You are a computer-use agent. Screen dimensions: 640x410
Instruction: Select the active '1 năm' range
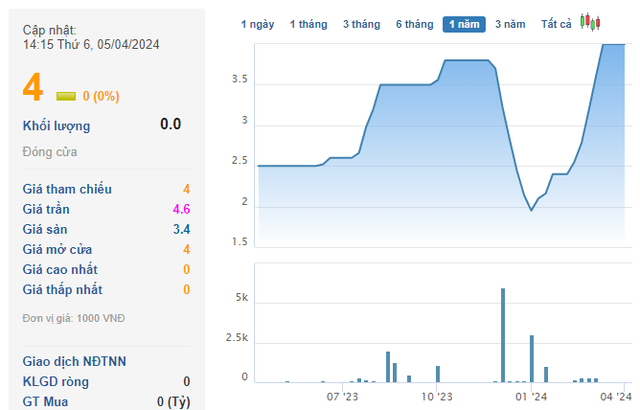[465, 24]
